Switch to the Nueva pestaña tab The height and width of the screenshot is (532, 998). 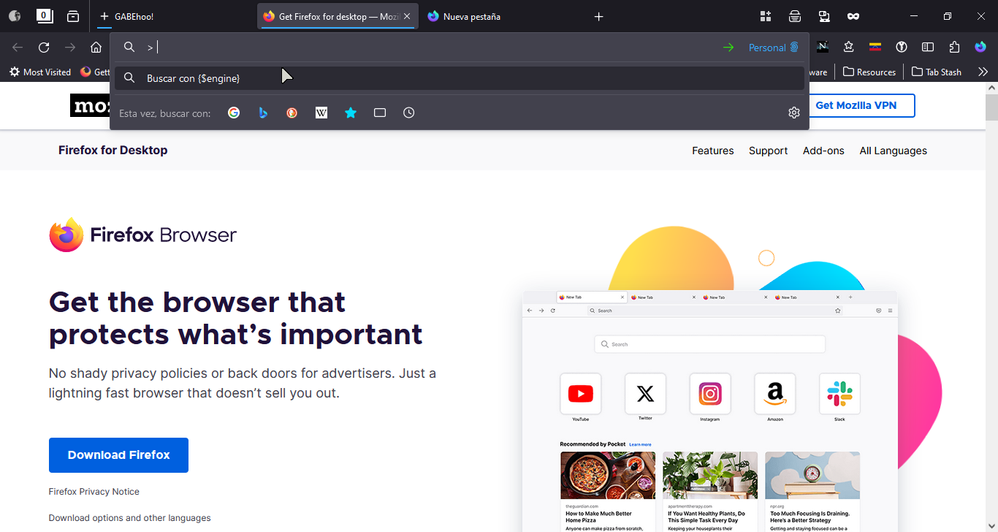pos(500,17)
